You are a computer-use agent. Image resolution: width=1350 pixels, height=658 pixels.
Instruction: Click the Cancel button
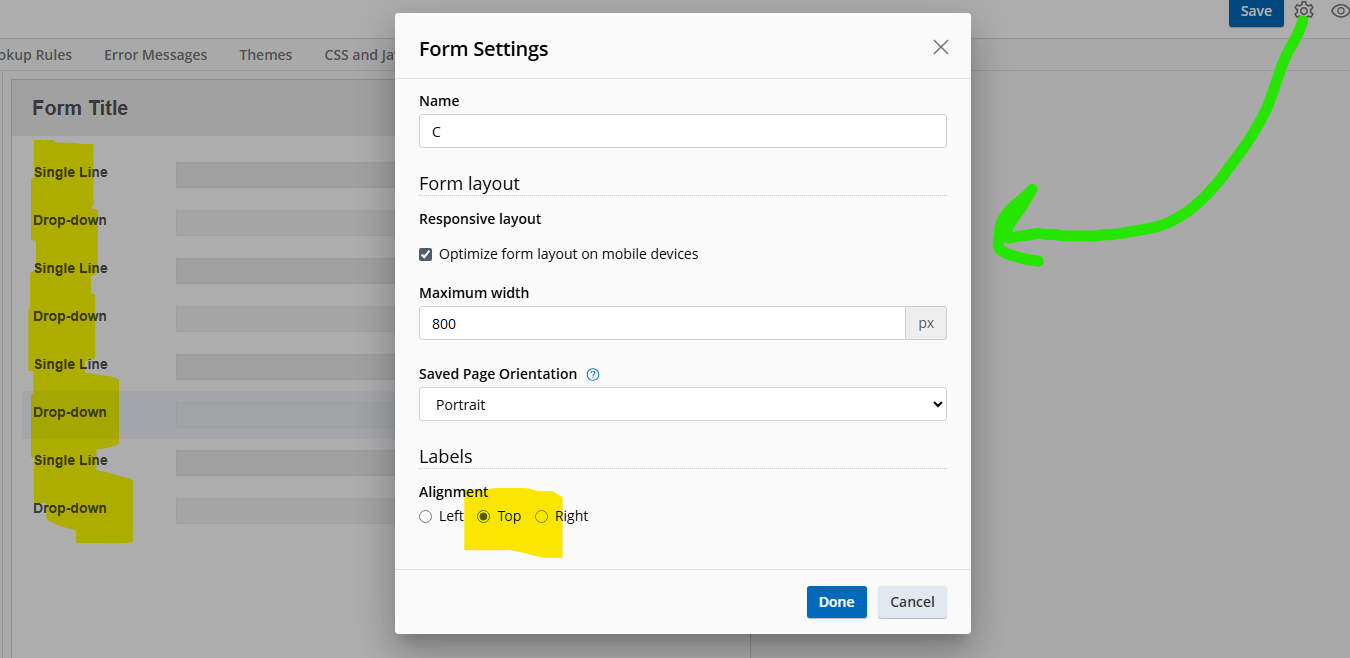(x=912, y=602)
